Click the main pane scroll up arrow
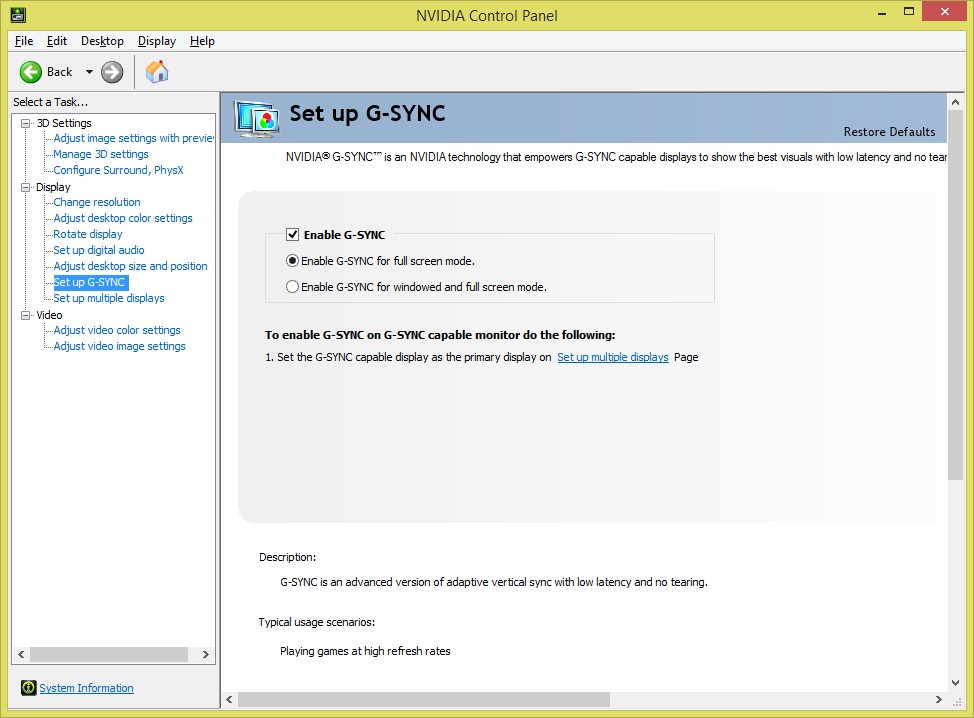The image size is (974, 718). pyautogui.click(x=955, y=102)
